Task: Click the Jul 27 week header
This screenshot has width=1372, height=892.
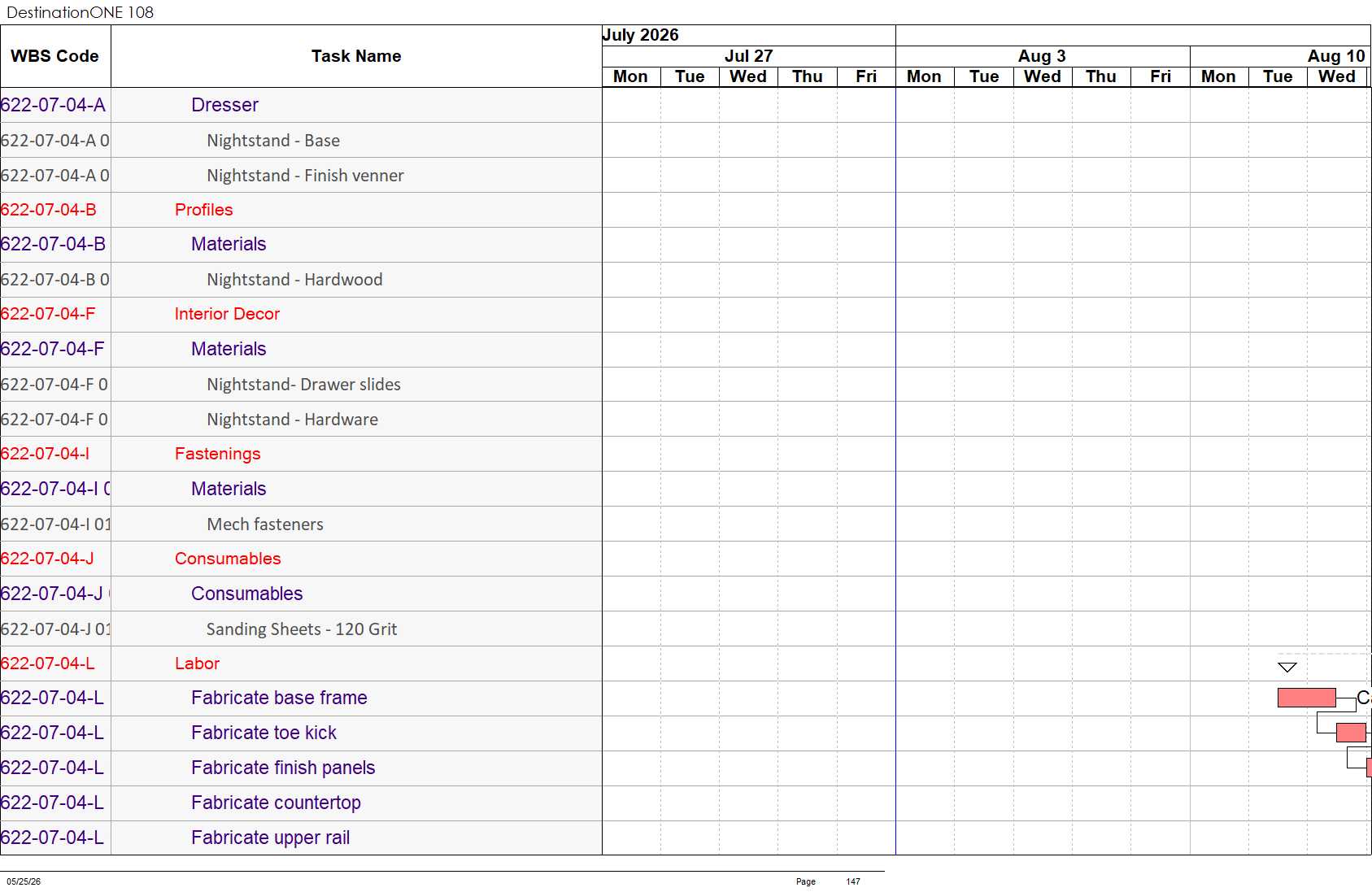Action: point(748,56)
